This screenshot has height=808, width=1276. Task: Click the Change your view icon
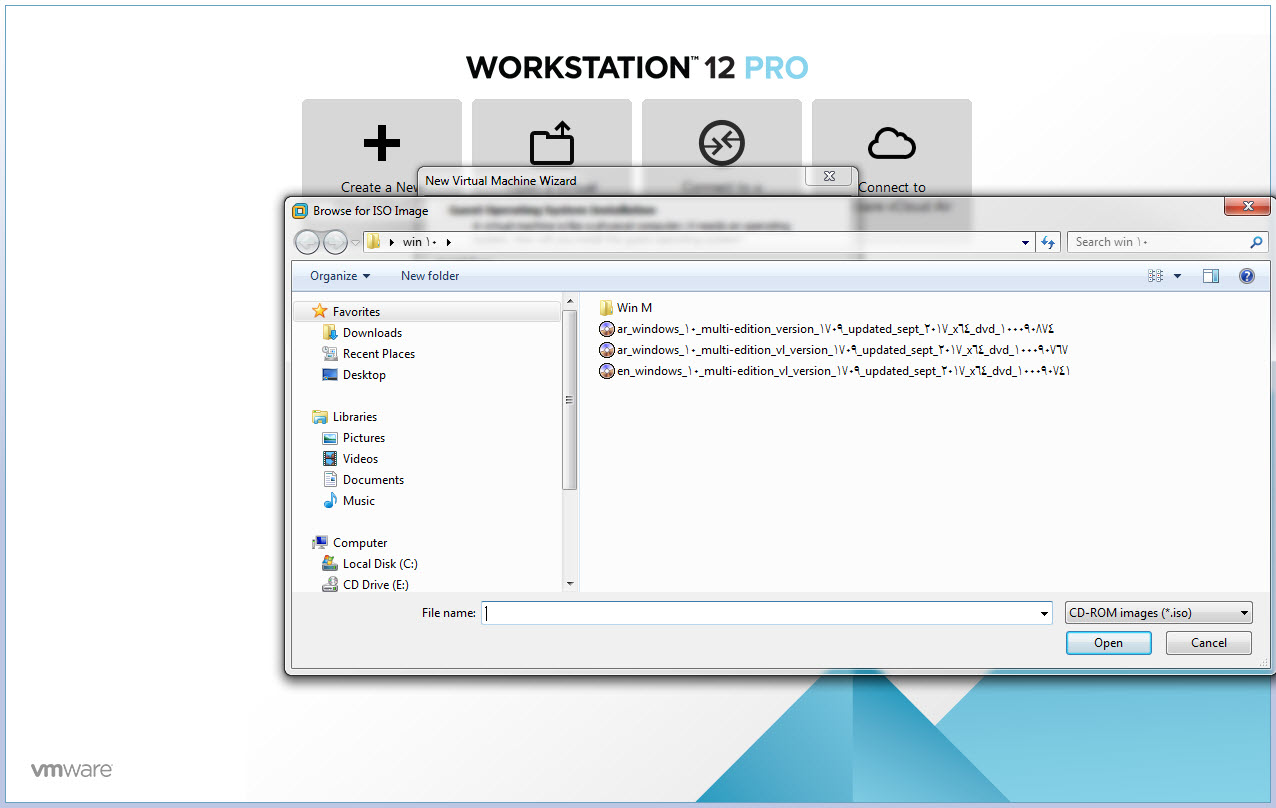(x=1156, y=276)
